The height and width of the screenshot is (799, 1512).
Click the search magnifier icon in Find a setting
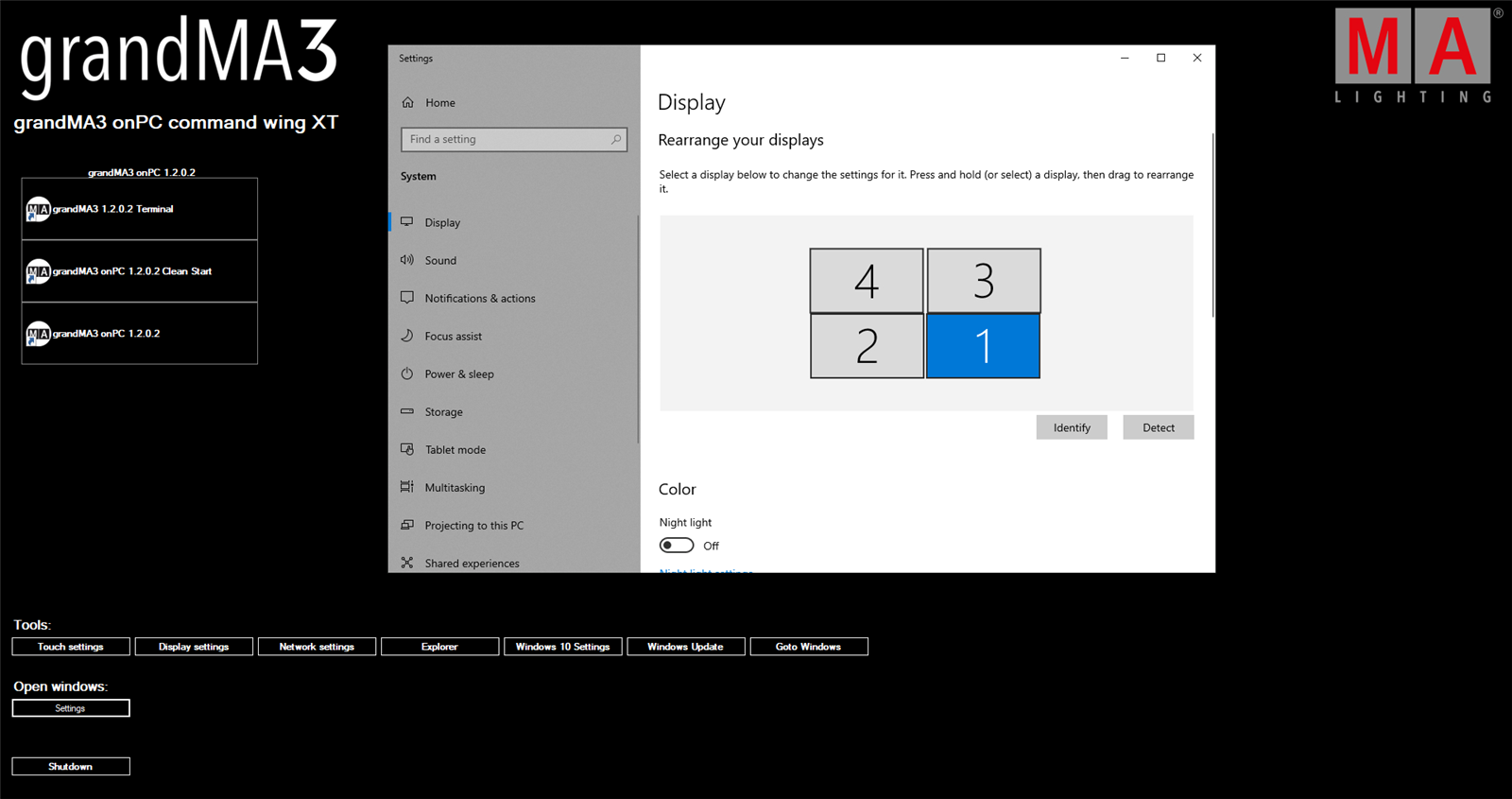pyautogui.click(x=616, y=139)
